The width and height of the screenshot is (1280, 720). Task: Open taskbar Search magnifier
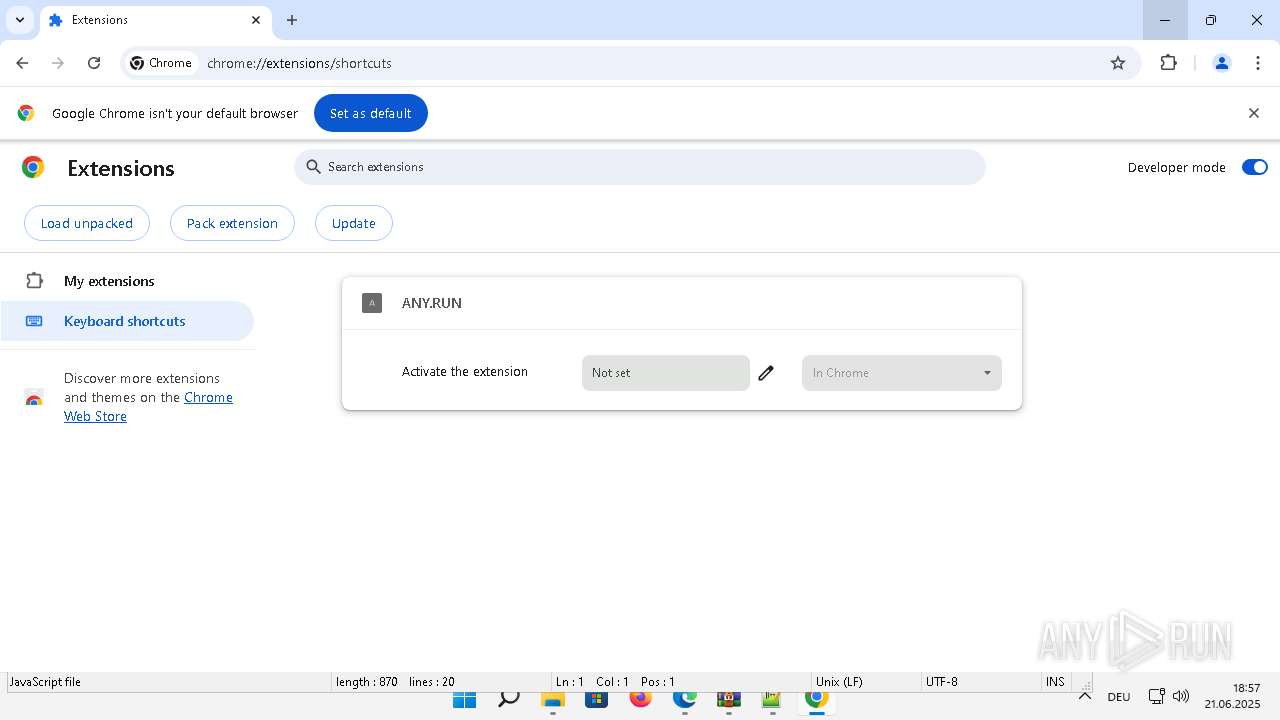pyautogui.click(x=509, y=698)
